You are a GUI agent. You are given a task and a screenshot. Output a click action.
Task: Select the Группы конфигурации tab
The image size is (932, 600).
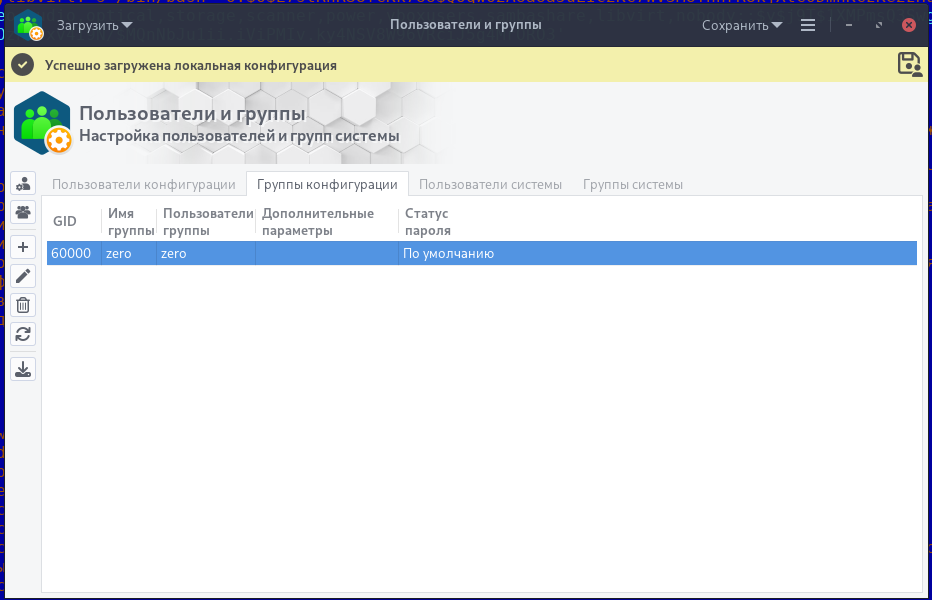pos(328,184)
